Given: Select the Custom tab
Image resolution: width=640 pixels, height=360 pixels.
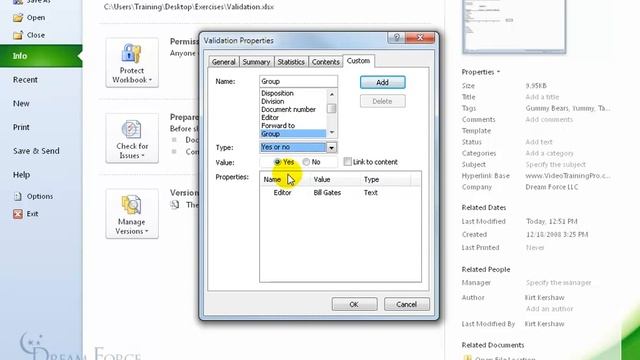Looking at the screenshot, I should [x=358, y=61].
